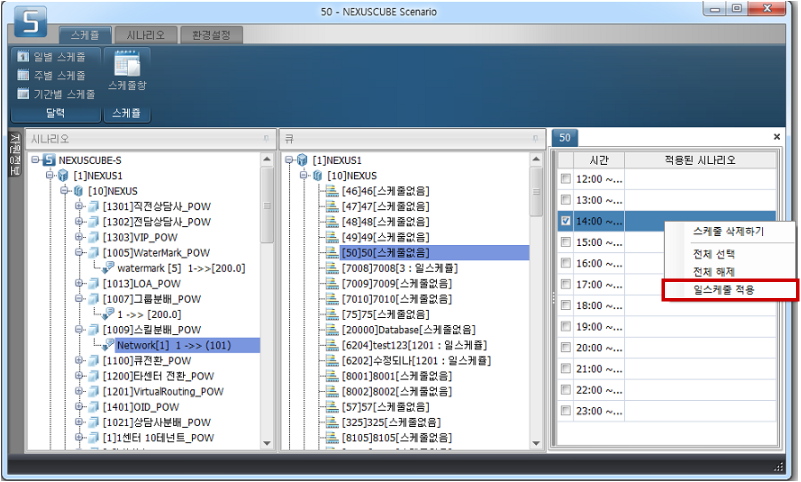Screen dimensions: 801x482
Task: Click the 적용된 시나리오 column header
Action: pyautogui.click(x=700, y=160)
